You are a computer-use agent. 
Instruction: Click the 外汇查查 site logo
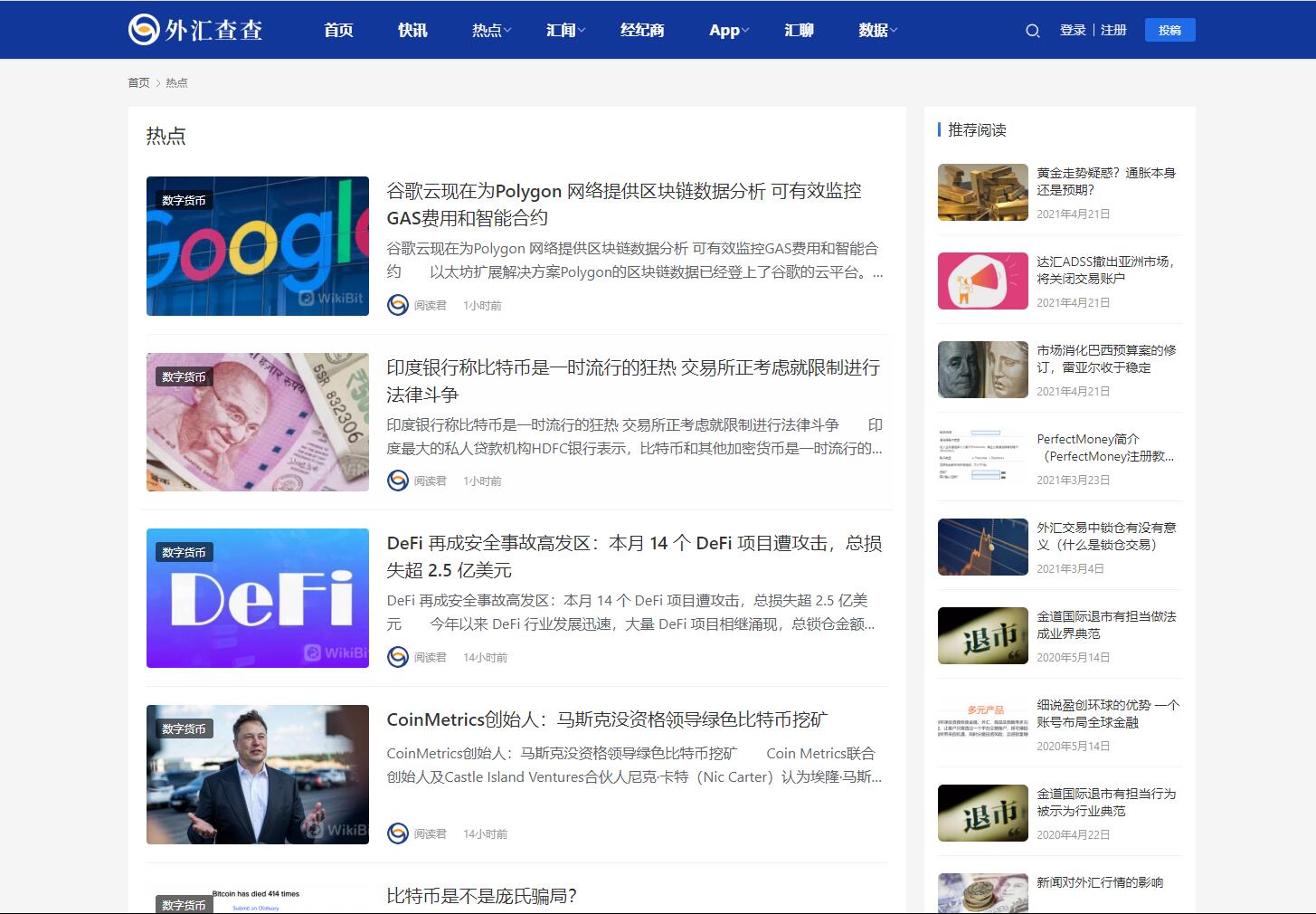point(194,29)
